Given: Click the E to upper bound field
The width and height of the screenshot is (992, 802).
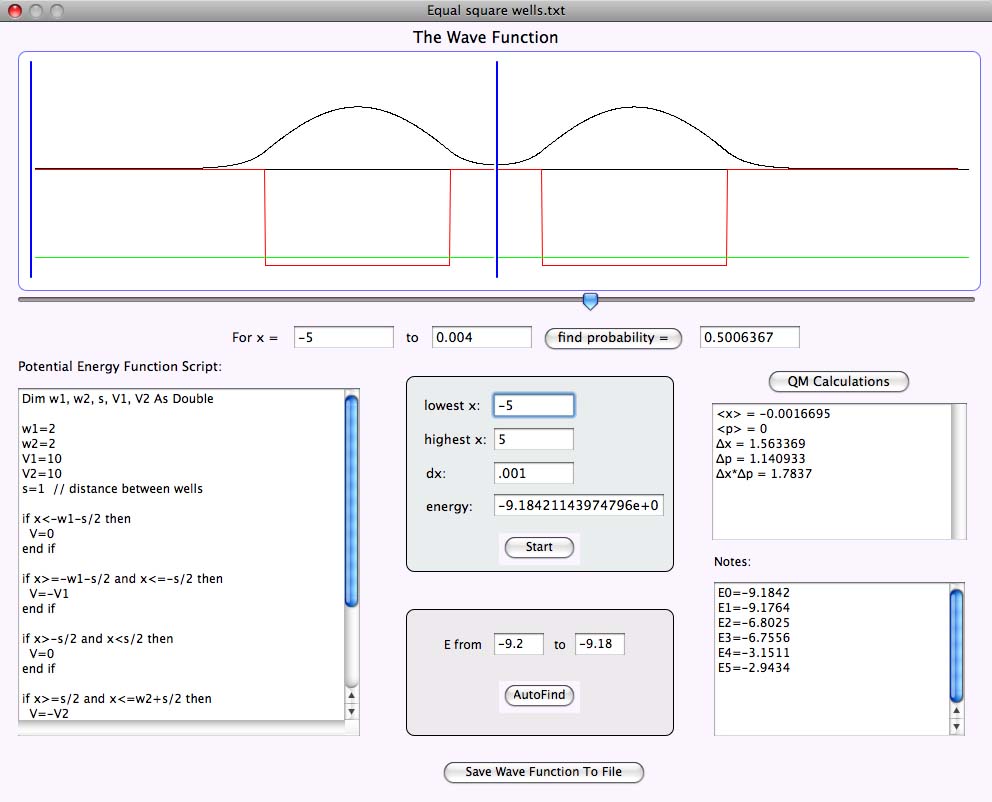Looking at the screenshot, I should pos(600,645).
